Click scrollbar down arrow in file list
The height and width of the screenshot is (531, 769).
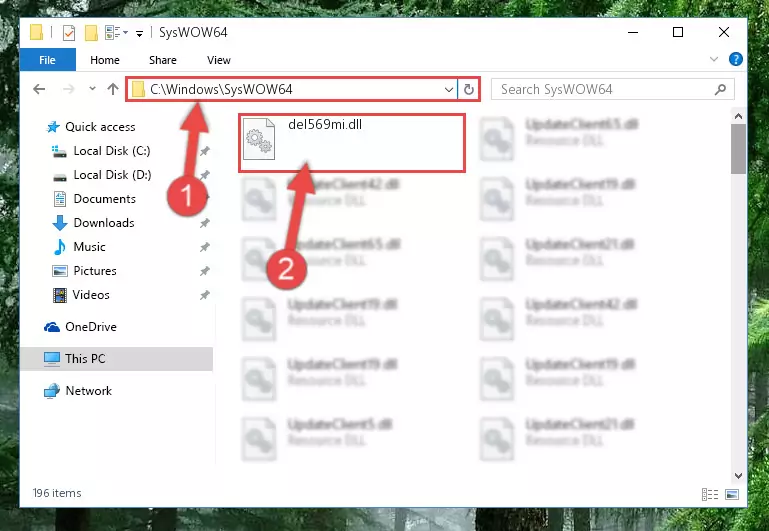[738, 476]
